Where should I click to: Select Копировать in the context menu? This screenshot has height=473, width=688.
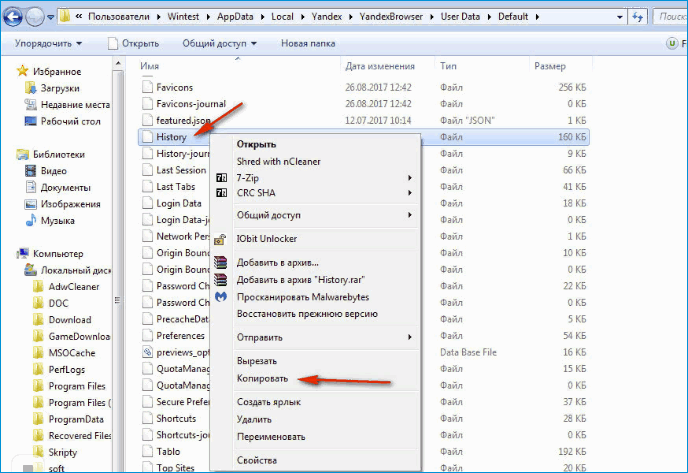[262, 379]
